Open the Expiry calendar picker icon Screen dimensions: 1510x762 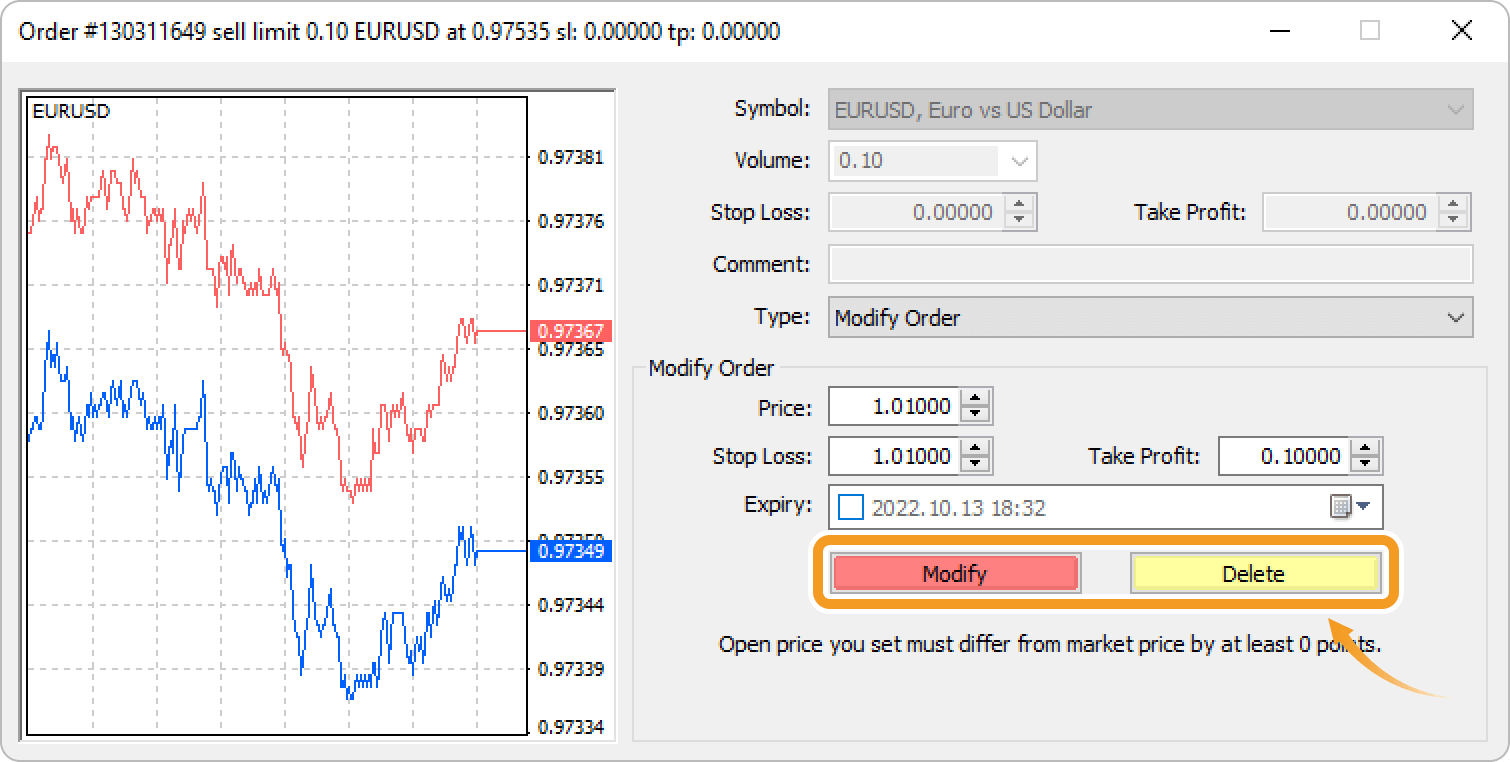(x=1350, y=507)
